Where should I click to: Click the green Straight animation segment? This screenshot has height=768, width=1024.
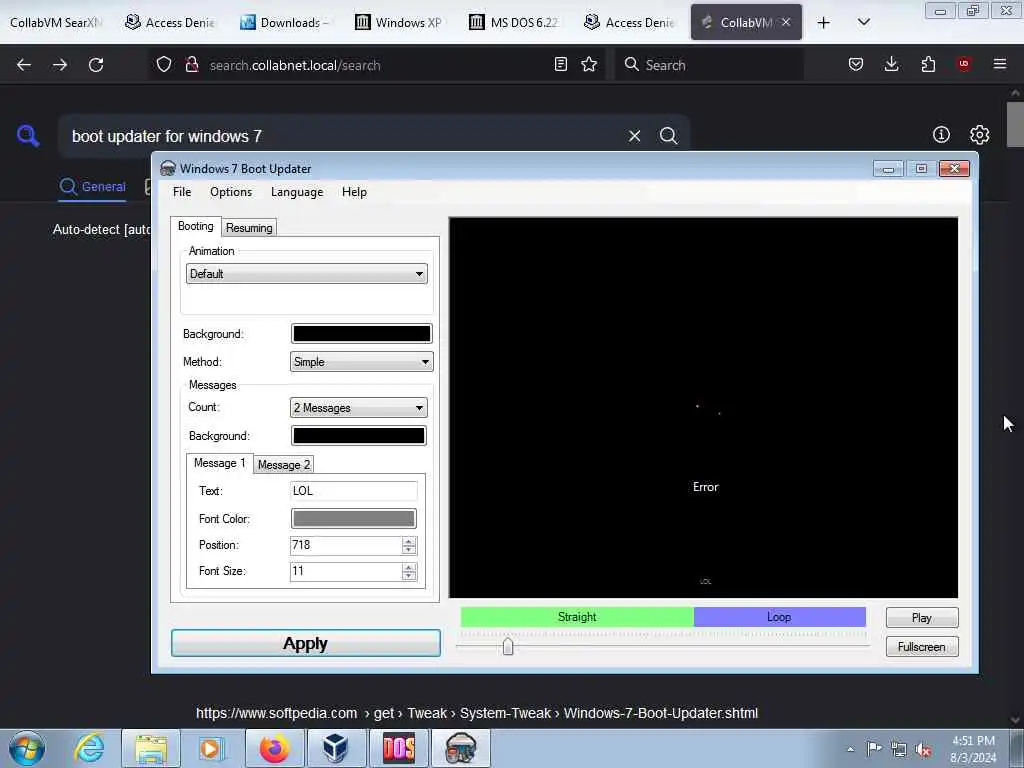click(x=577, y=616)
